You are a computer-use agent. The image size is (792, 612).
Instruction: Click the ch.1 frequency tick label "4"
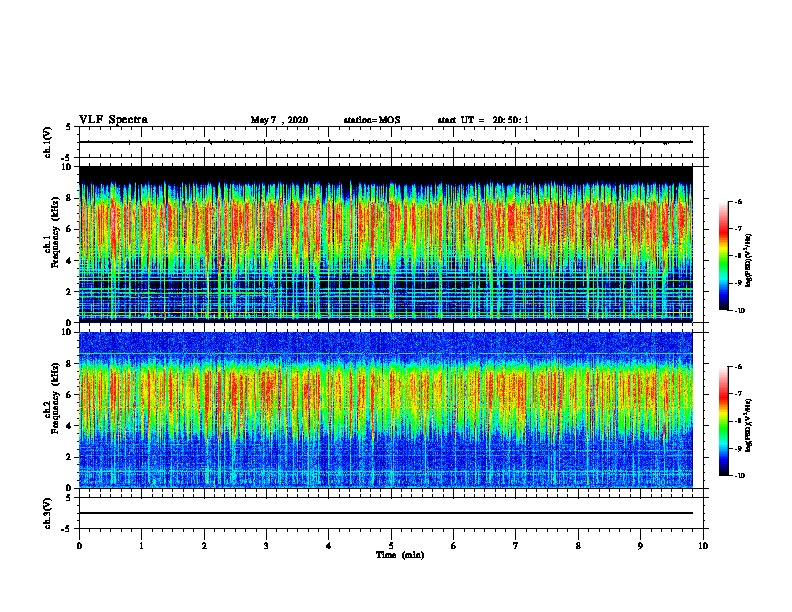[x=69, y=261]
